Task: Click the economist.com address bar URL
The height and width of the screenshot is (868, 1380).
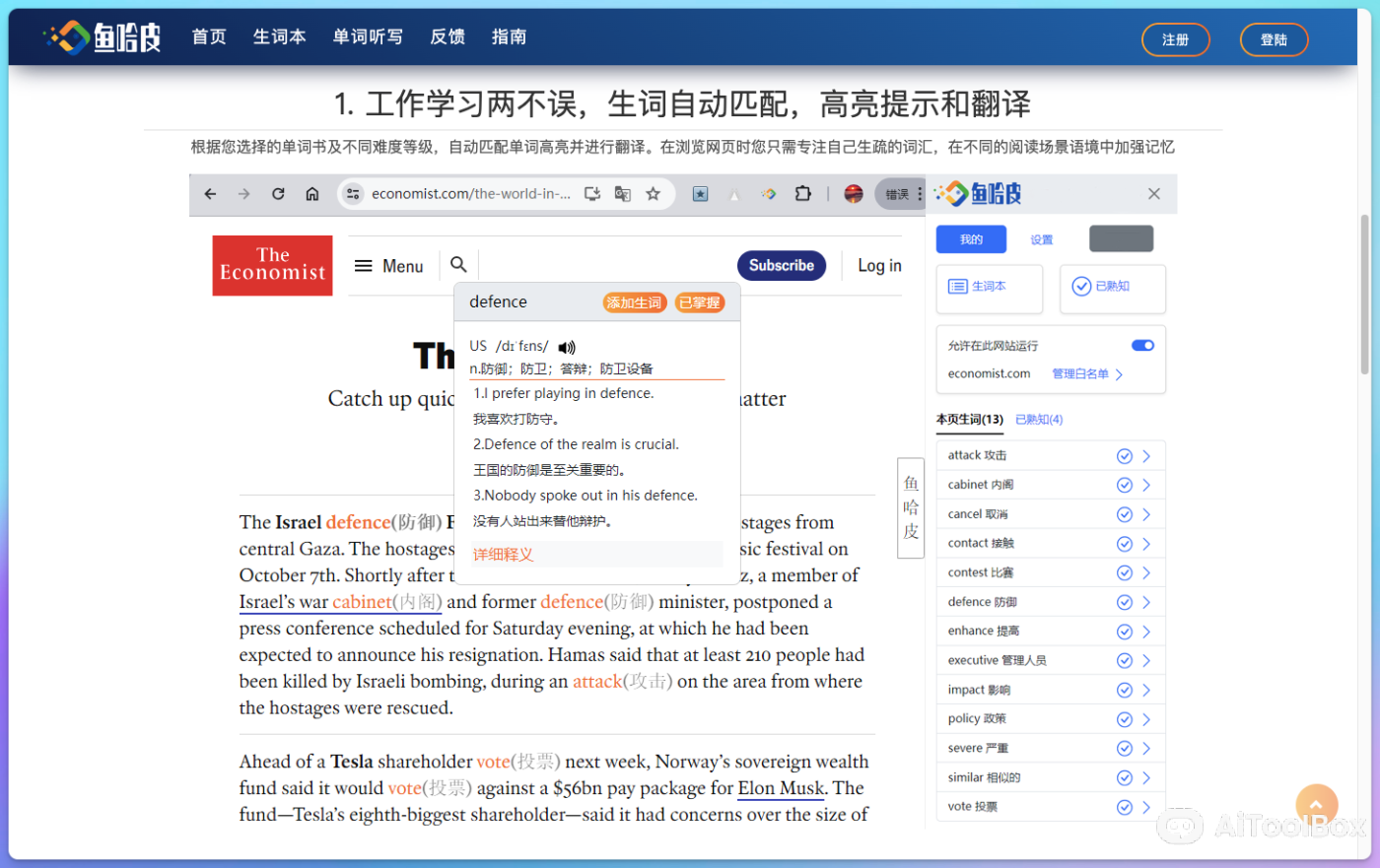Action: click(x=470, y=194)
